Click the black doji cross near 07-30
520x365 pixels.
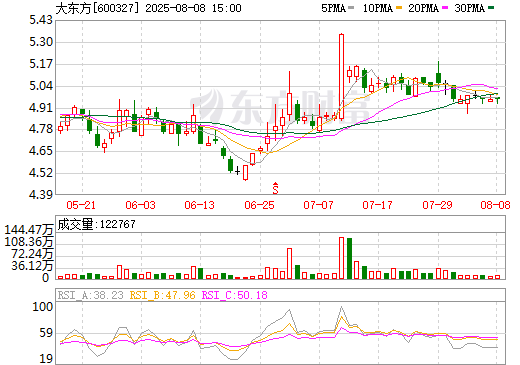[446, 87]
